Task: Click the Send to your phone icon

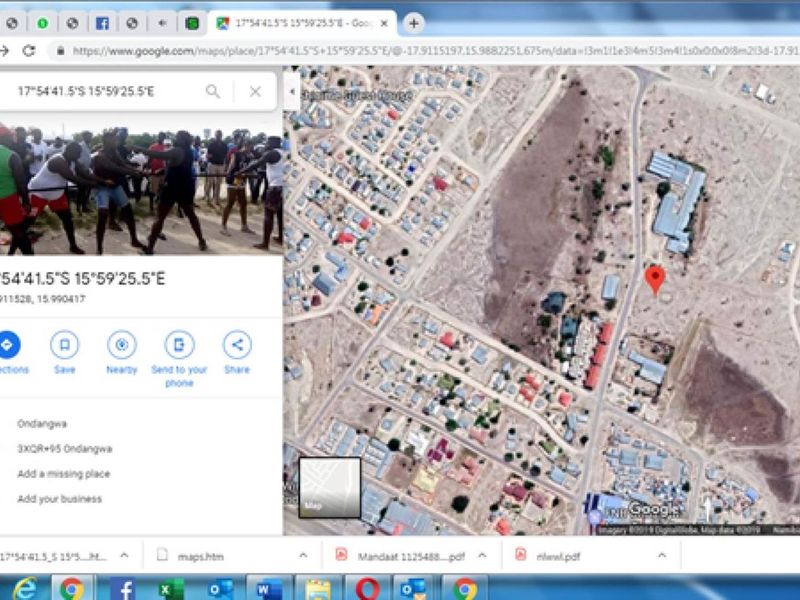Action: (179, 345)
